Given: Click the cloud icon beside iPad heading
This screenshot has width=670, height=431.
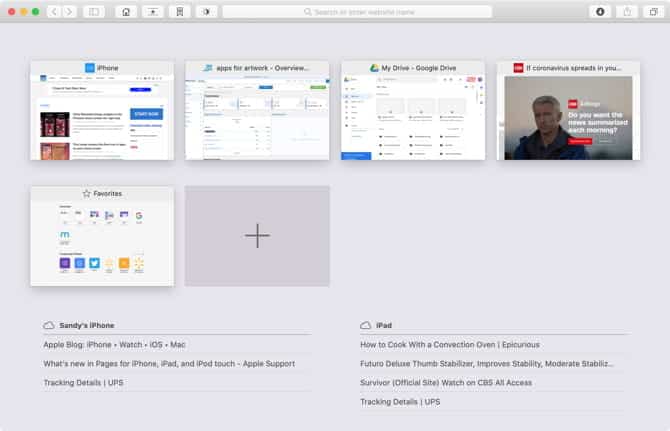Looking at the screenshot, I should click(366, 325).
